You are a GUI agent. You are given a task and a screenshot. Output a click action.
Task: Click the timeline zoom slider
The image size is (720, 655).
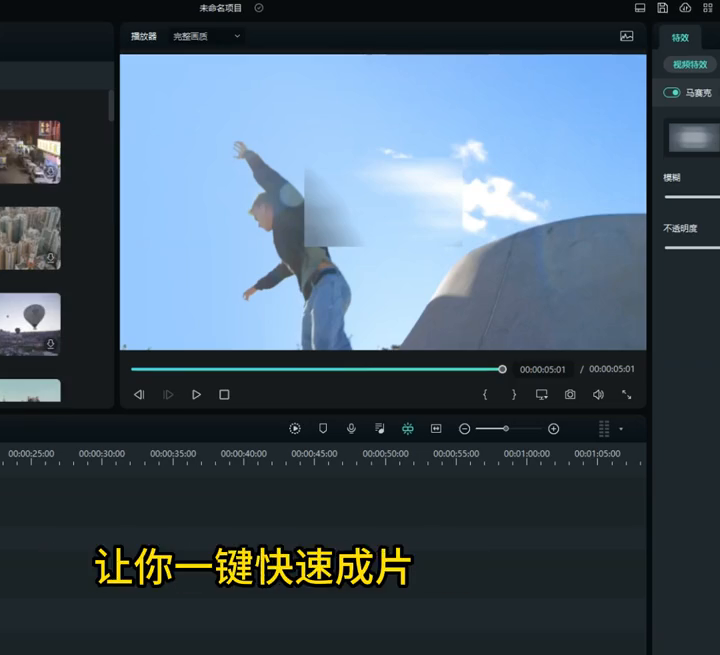pos(507,428)
